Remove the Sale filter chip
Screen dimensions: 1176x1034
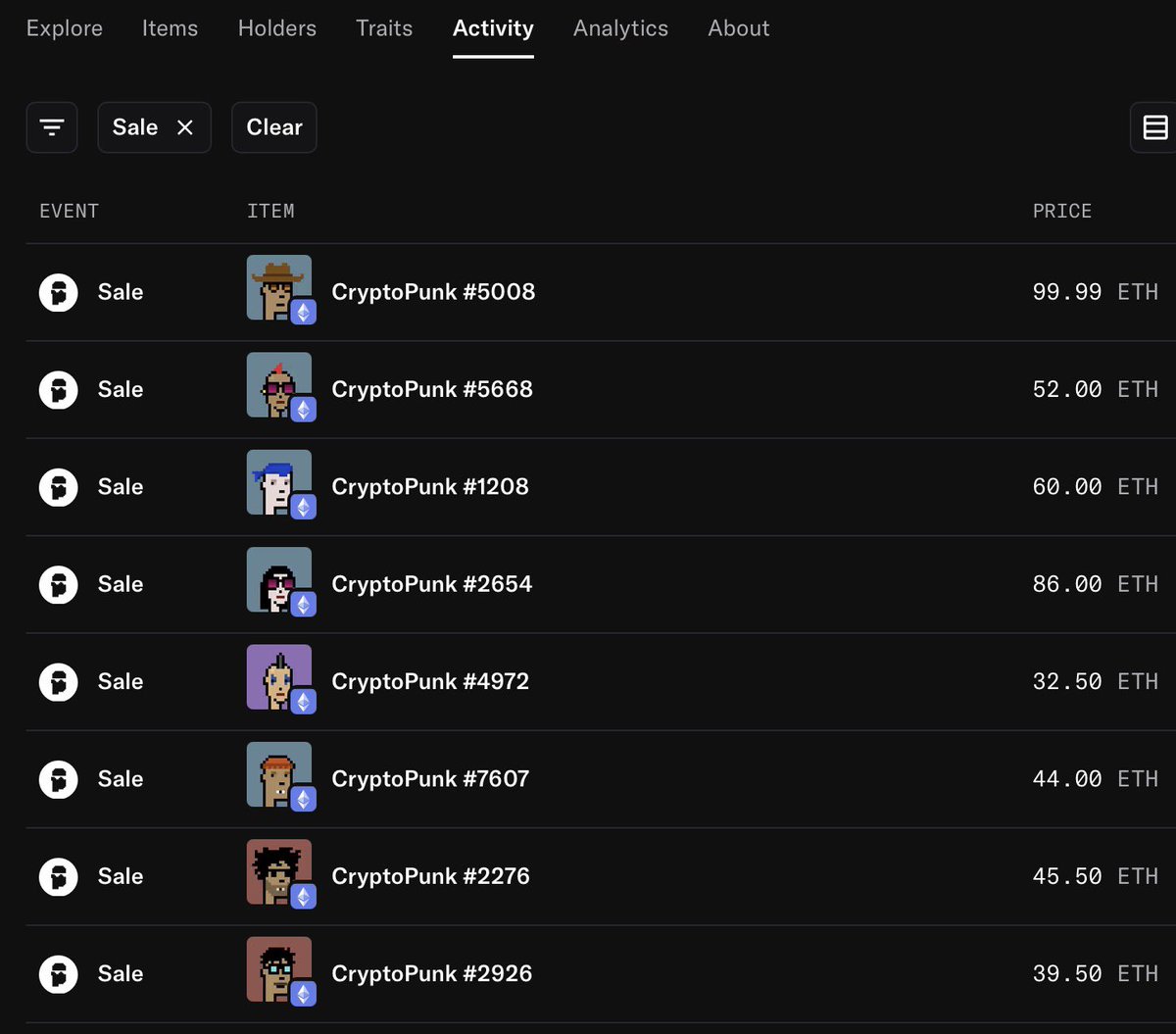(185, 127)
